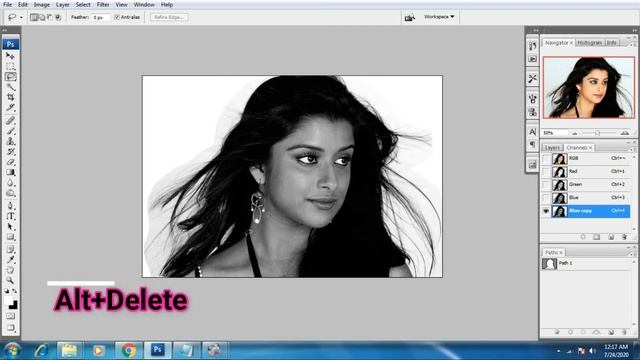Screen dimensions: 640x360
Task: Click the navigator zoom slider handle
Action: point(597,133)
